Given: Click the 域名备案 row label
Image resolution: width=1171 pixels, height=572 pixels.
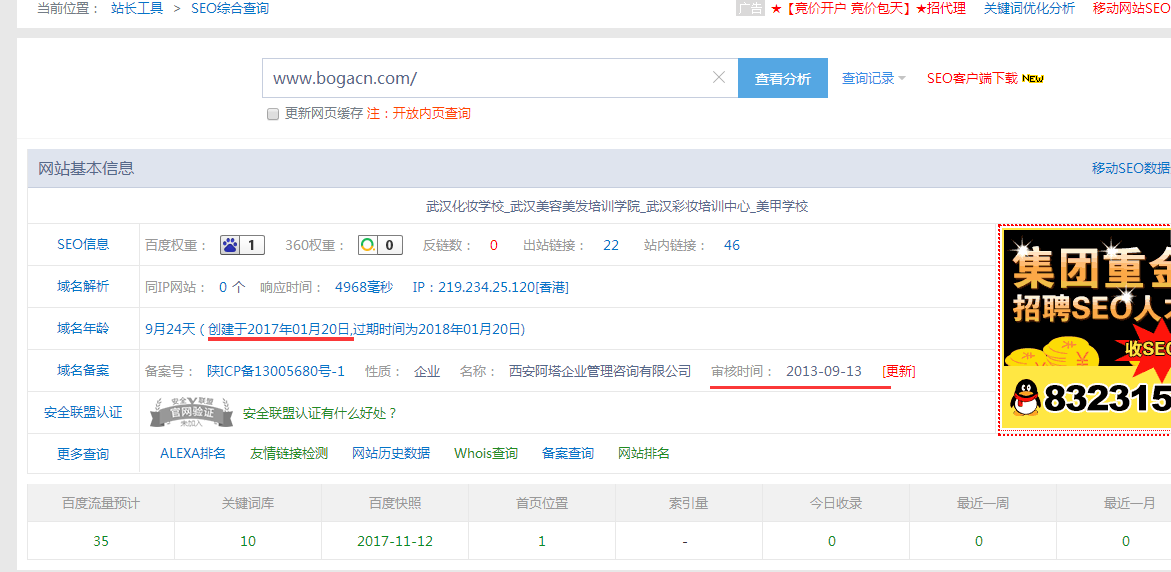Looking at the screenshot, I should click(x=83, y=370).
